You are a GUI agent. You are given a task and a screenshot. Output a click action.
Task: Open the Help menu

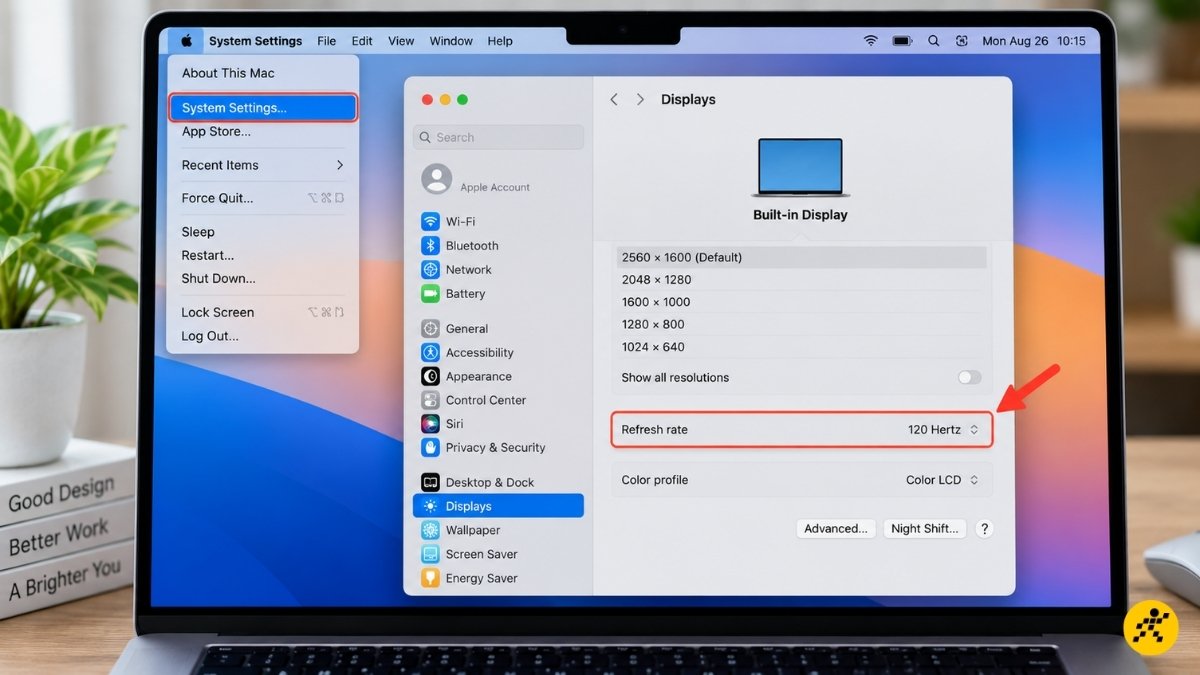tap(500, 41)
